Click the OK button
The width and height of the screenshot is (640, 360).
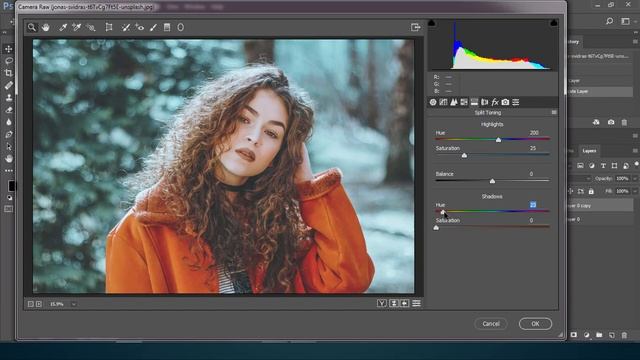(x=535, y=324)
